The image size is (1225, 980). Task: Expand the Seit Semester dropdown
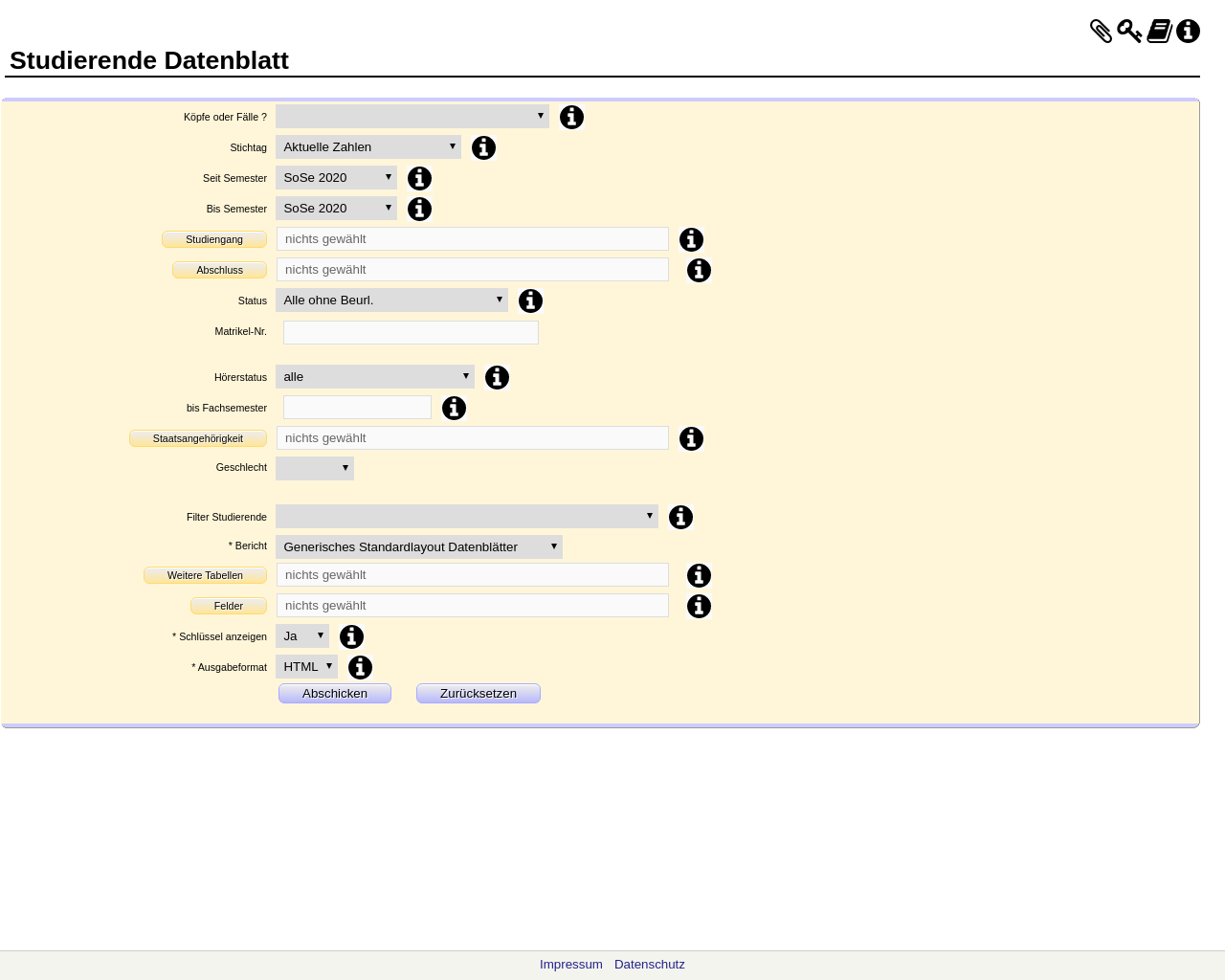pos(336,178)
